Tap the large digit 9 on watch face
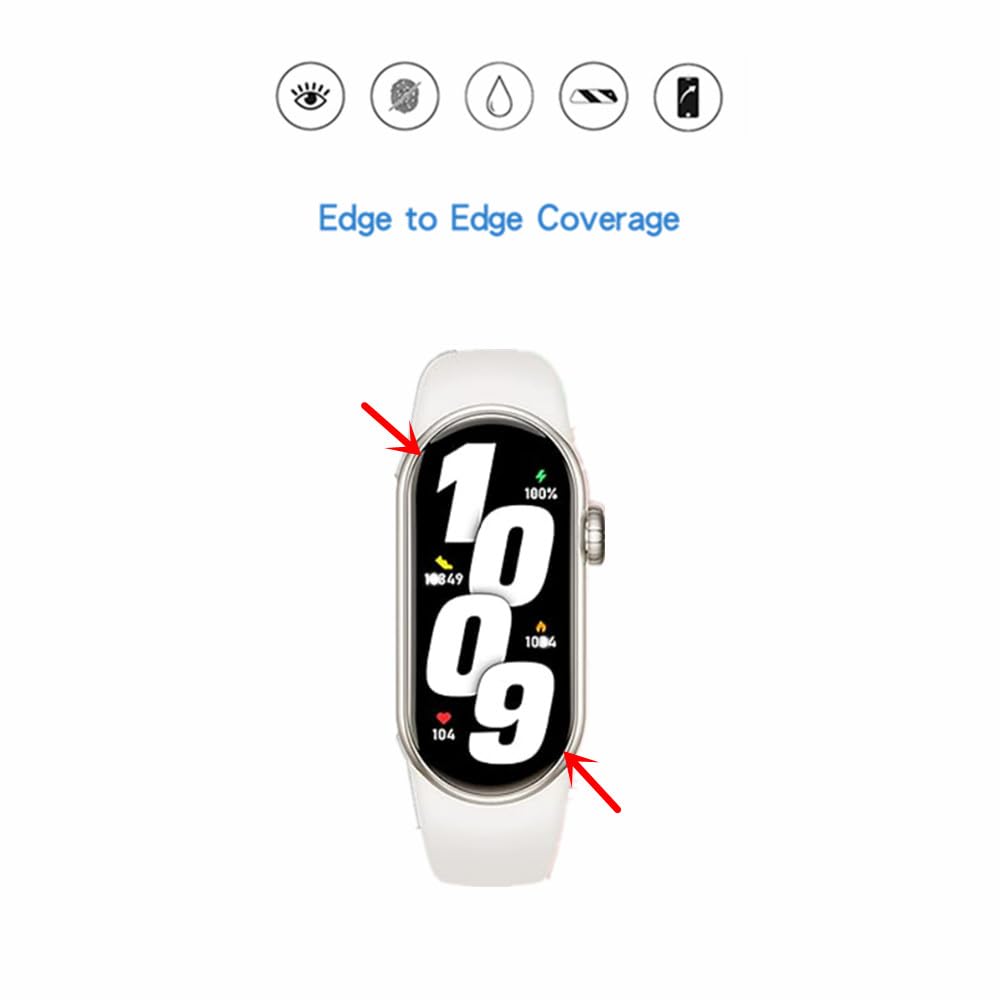This screenshot has width=1000, height=1000. (513, 713)
